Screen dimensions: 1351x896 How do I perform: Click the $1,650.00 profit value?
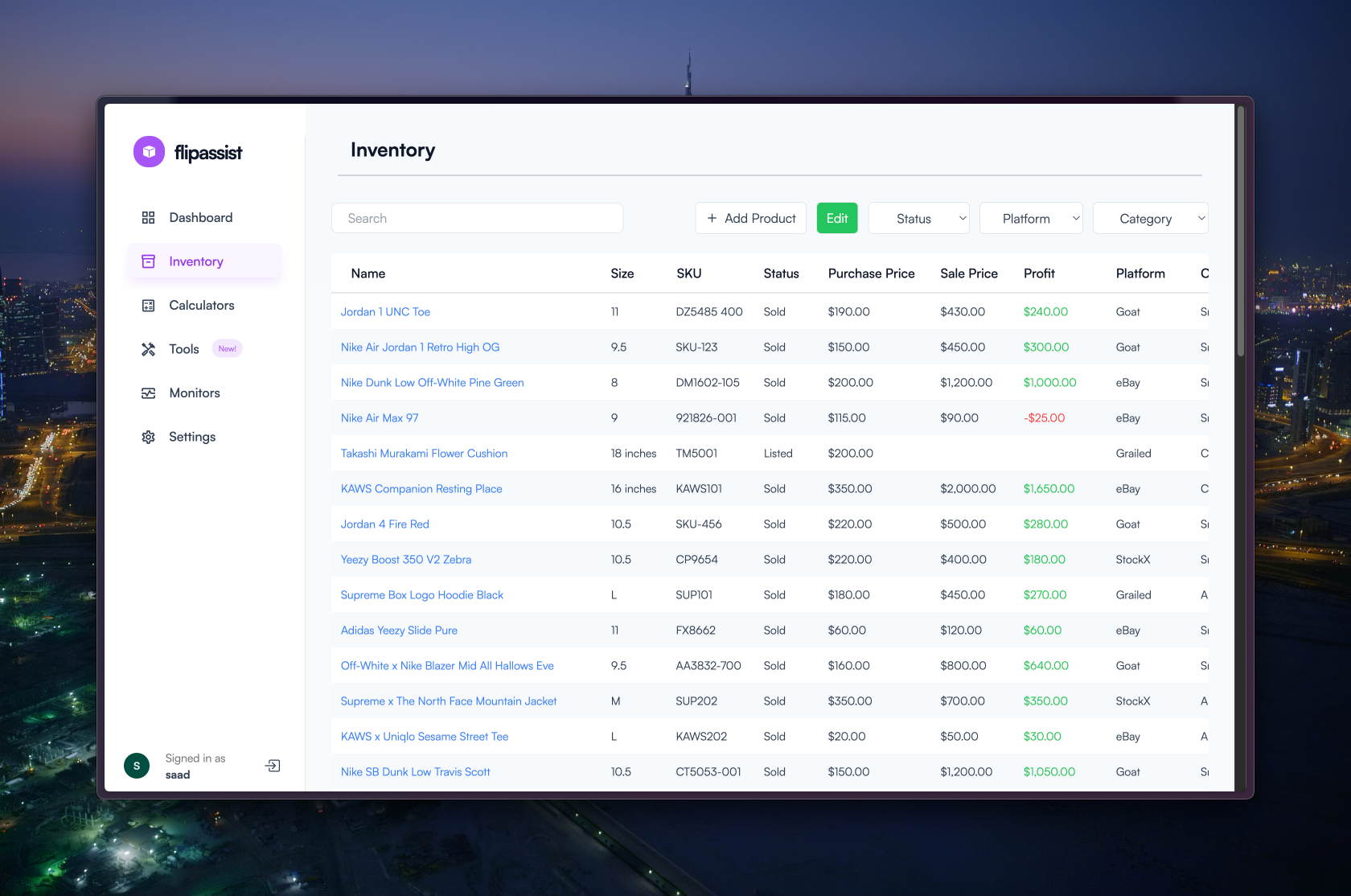pos(1049,489)
